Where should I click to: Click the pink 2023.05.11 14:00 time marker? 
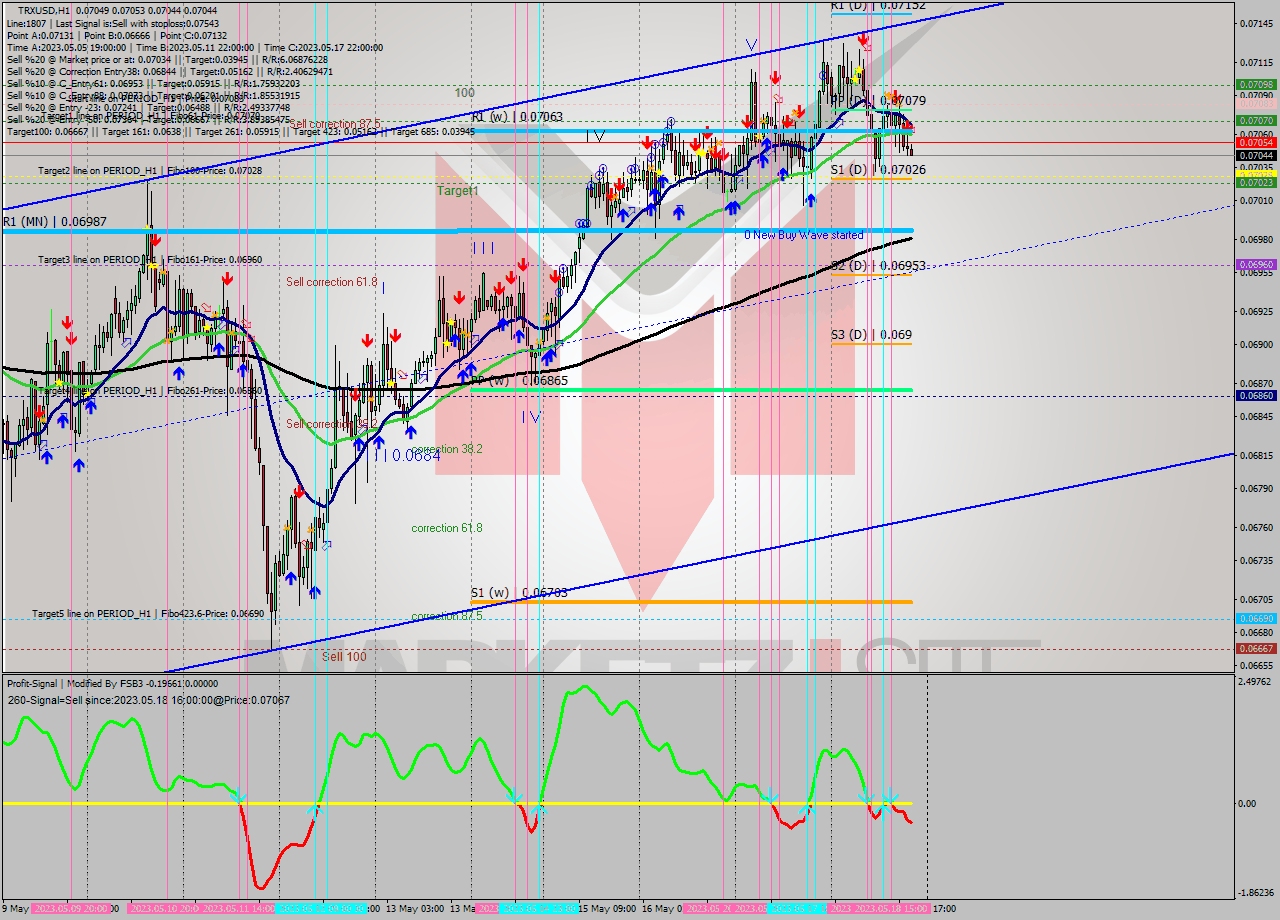click(x=238, y=909)
